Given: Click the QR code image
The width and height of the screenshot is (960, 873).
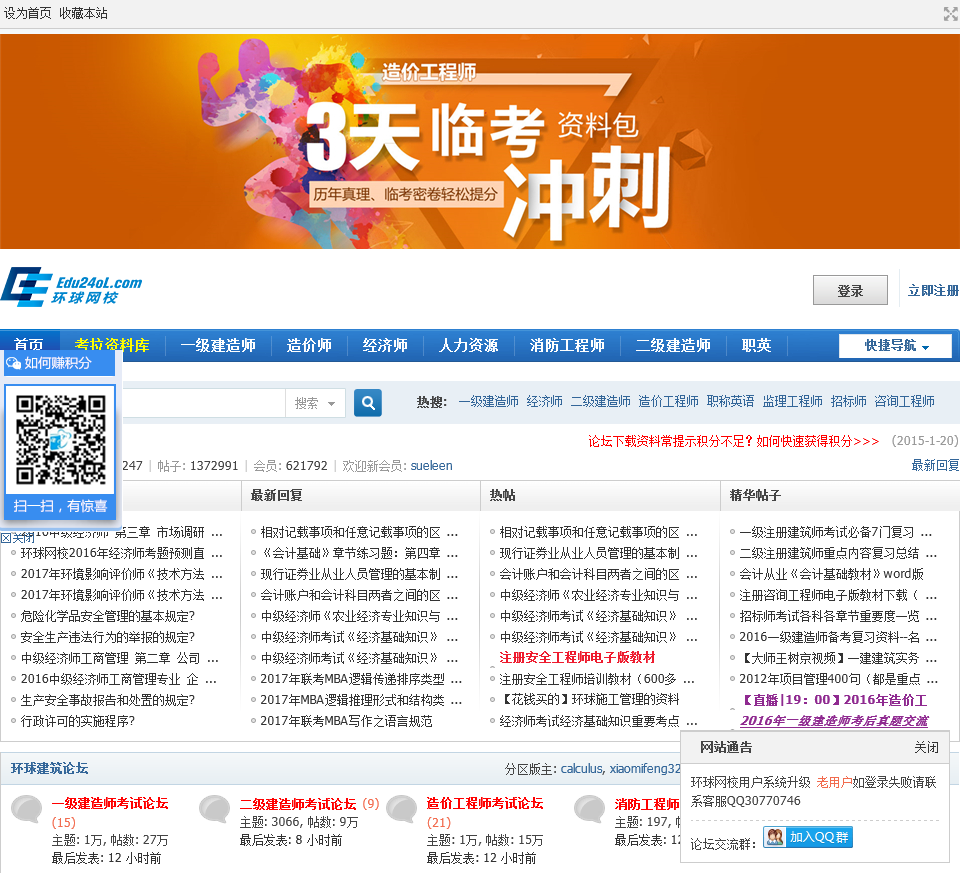Looking at the screenshot, I should 60,438.
